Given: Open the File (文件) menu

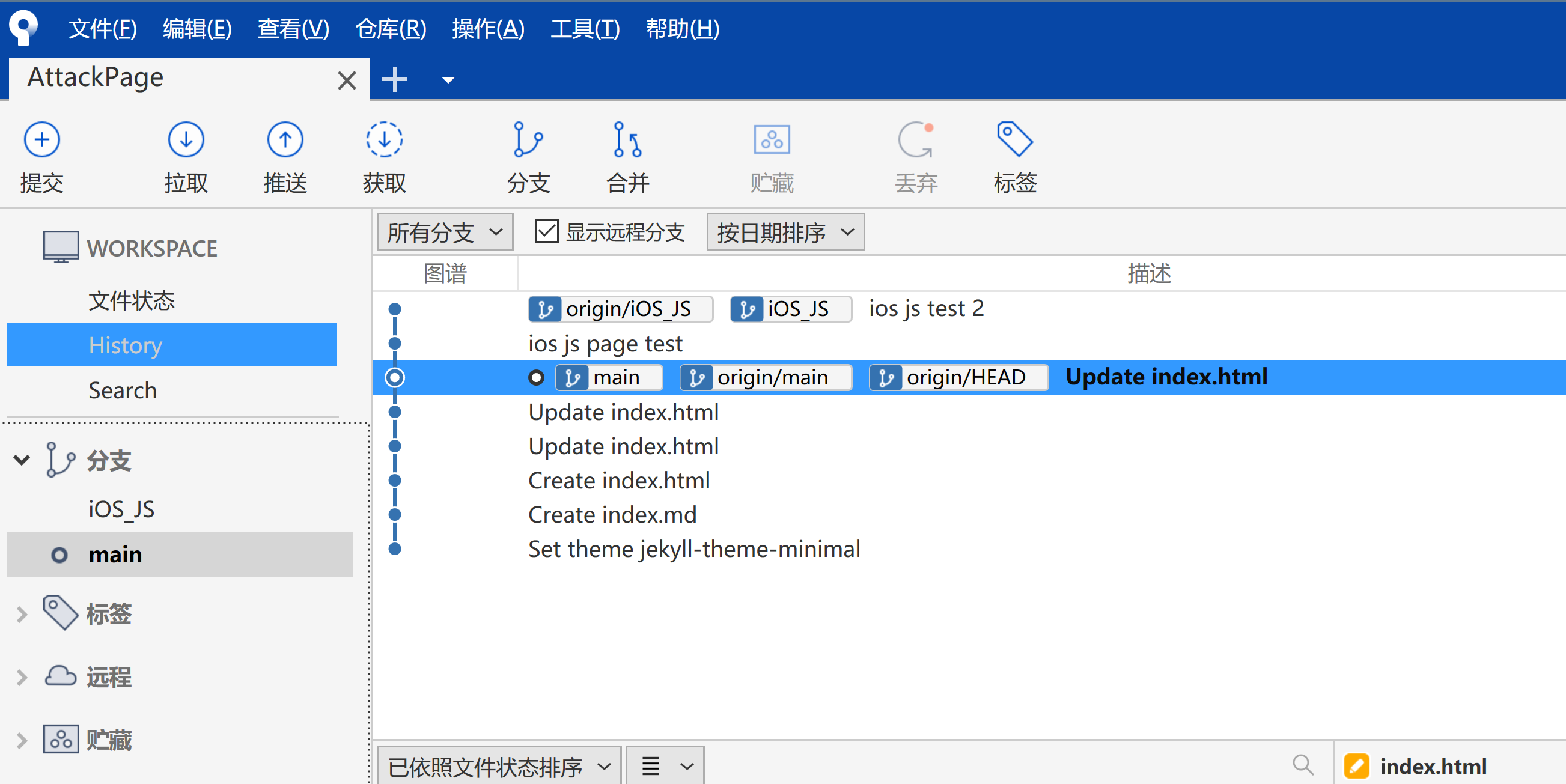Looking at the screenshot, I should [x=103, y=29].
